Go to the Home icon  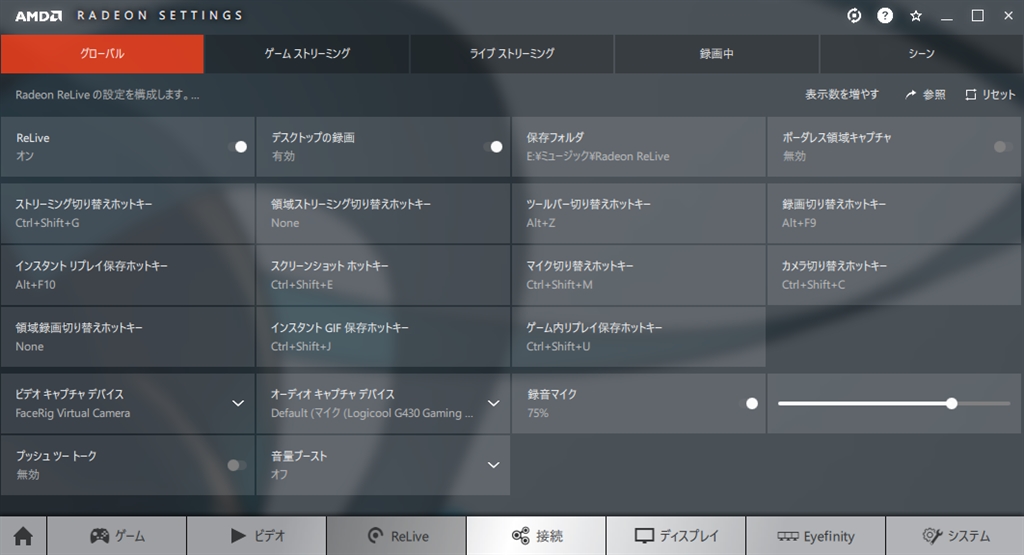tap(23, 536)
